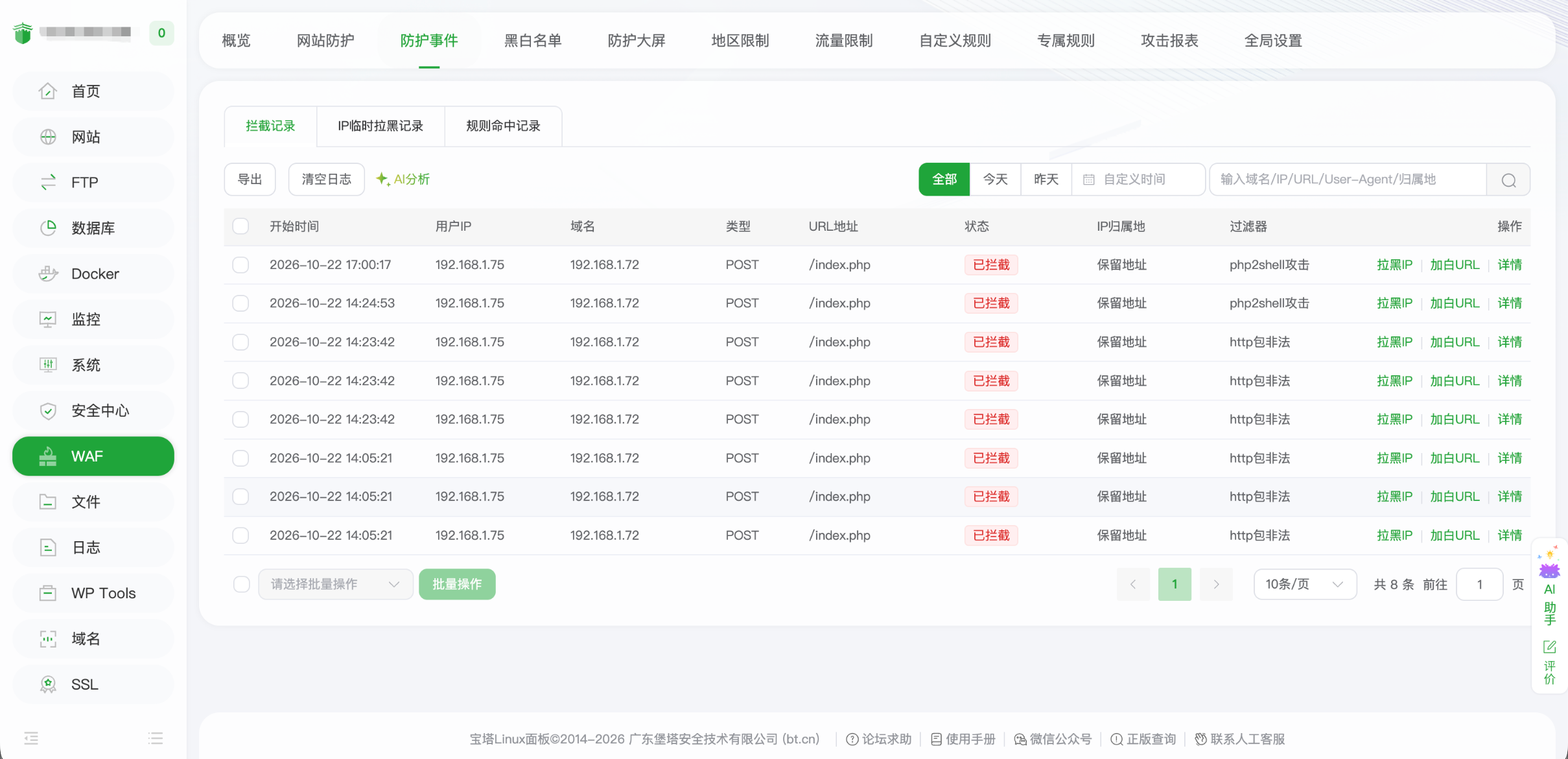This screenshot has width=1568, height=759.
Task: Open the FTP transfer arrows icon
Action: 48,182
